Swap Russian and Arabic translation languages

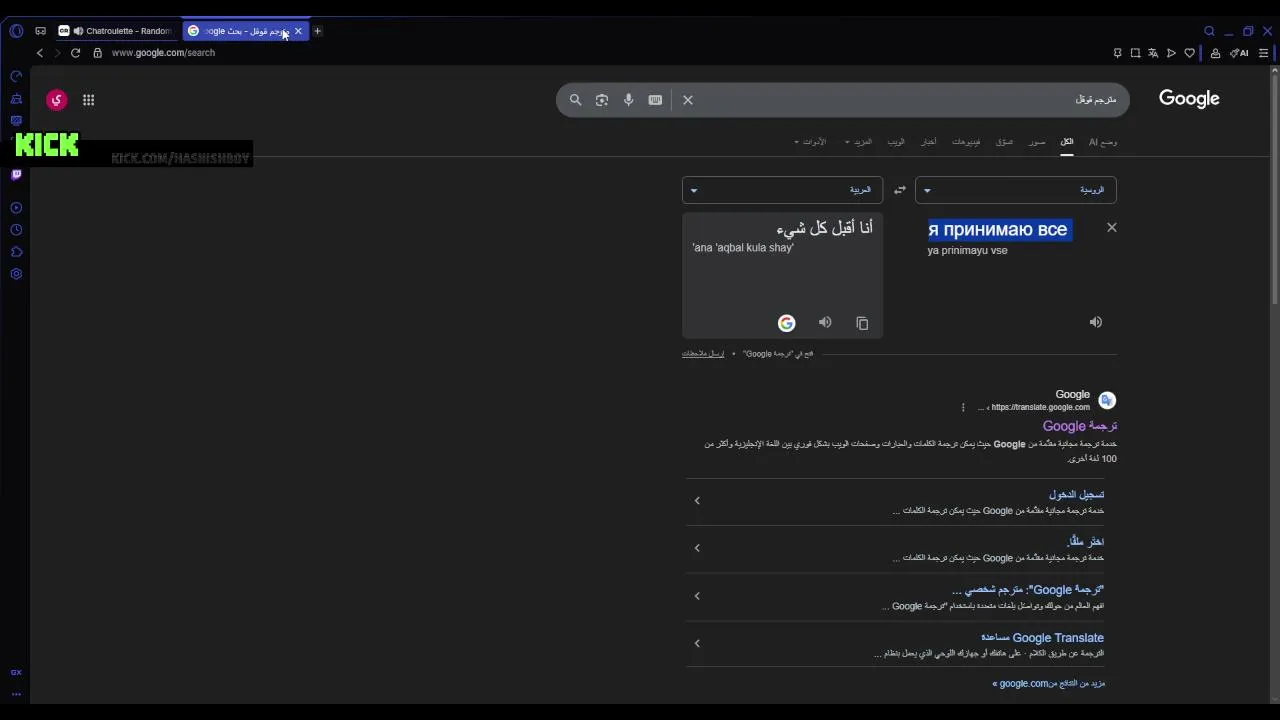coord(900,190)
